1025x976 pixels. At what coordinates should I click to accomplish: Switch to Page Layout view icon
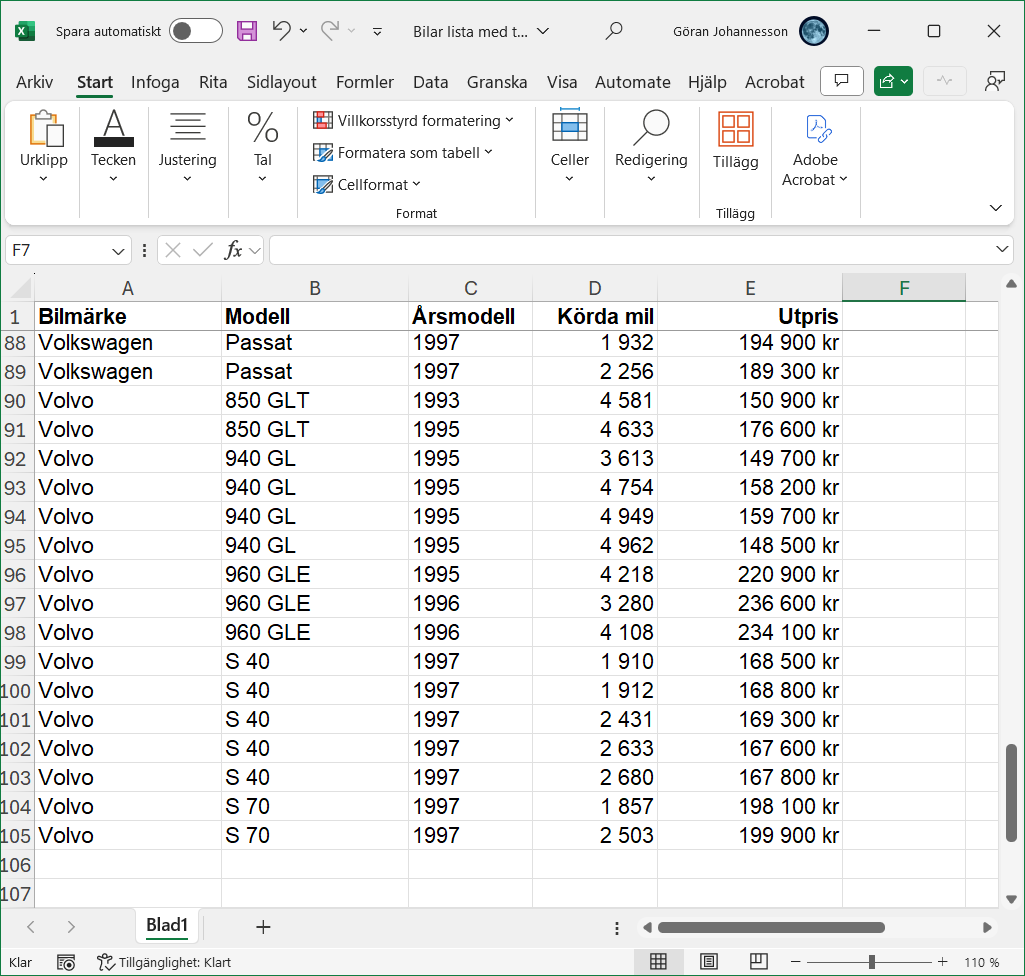[x=709, y=962]
